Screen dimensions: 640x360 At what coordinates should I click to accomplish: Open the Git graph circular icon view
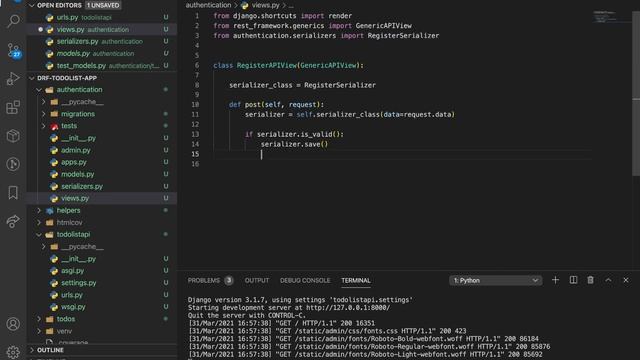coord(13,164)
